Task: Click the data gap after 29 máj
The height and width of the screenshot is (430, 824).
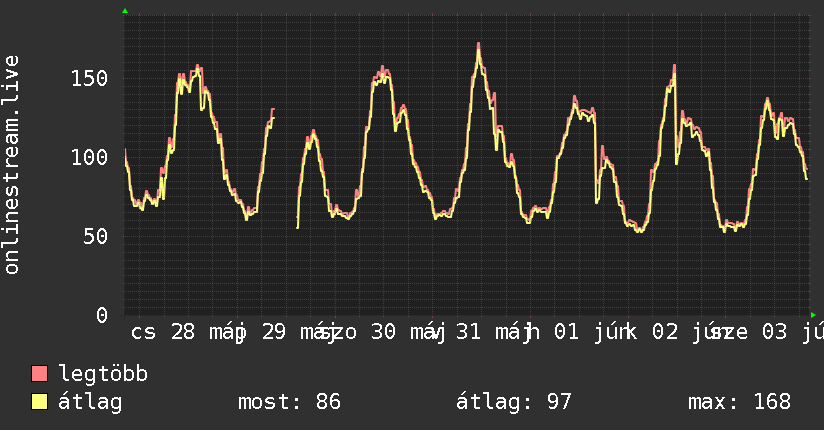Action: pyautogui.click(x=285, y=168)
